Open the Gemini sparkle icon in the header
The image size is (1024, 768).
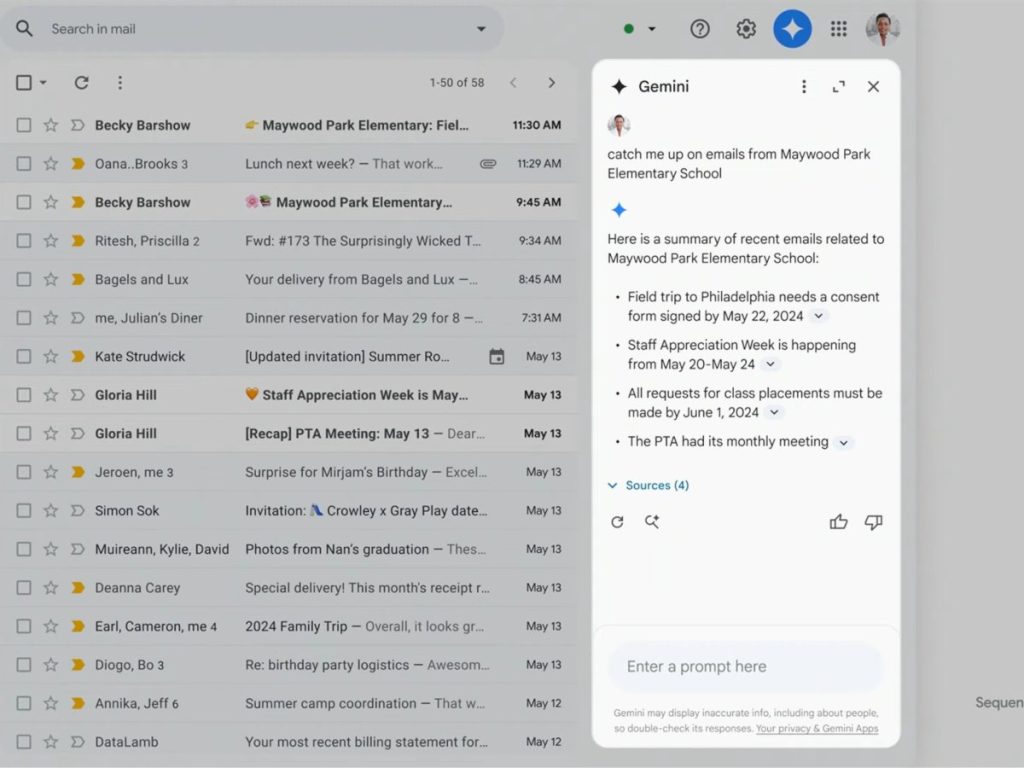click(x=793, y=28)
